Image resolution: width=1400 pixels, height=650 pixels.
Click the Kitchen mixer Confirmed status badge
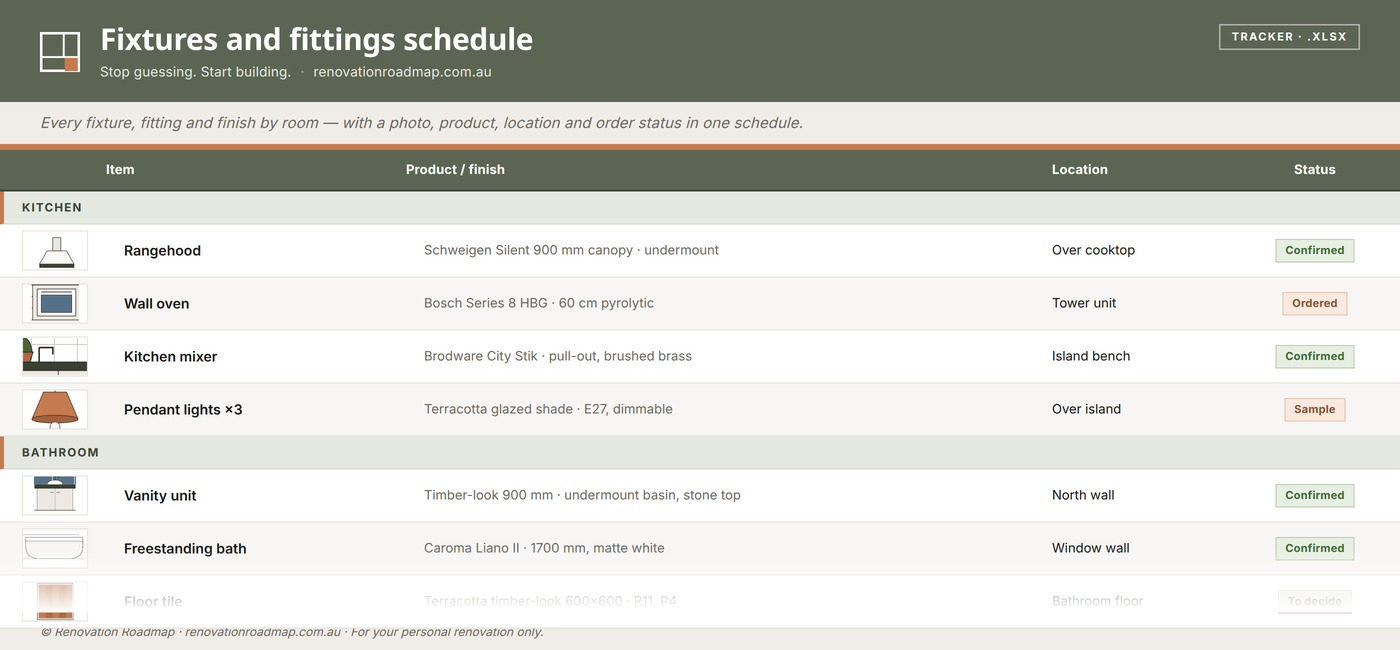(x=1314, y=357)
